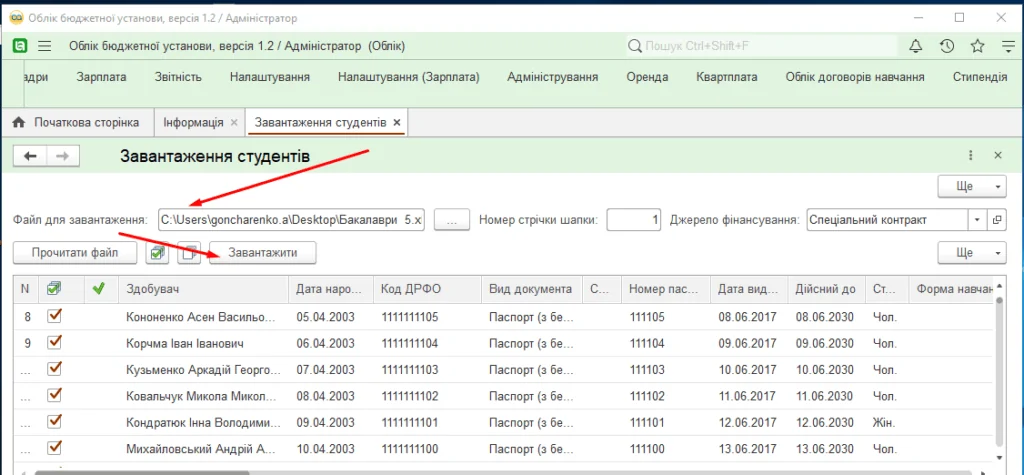
Task: Expand the lower Ще dropdown
Action: click(x=972, y=253)
